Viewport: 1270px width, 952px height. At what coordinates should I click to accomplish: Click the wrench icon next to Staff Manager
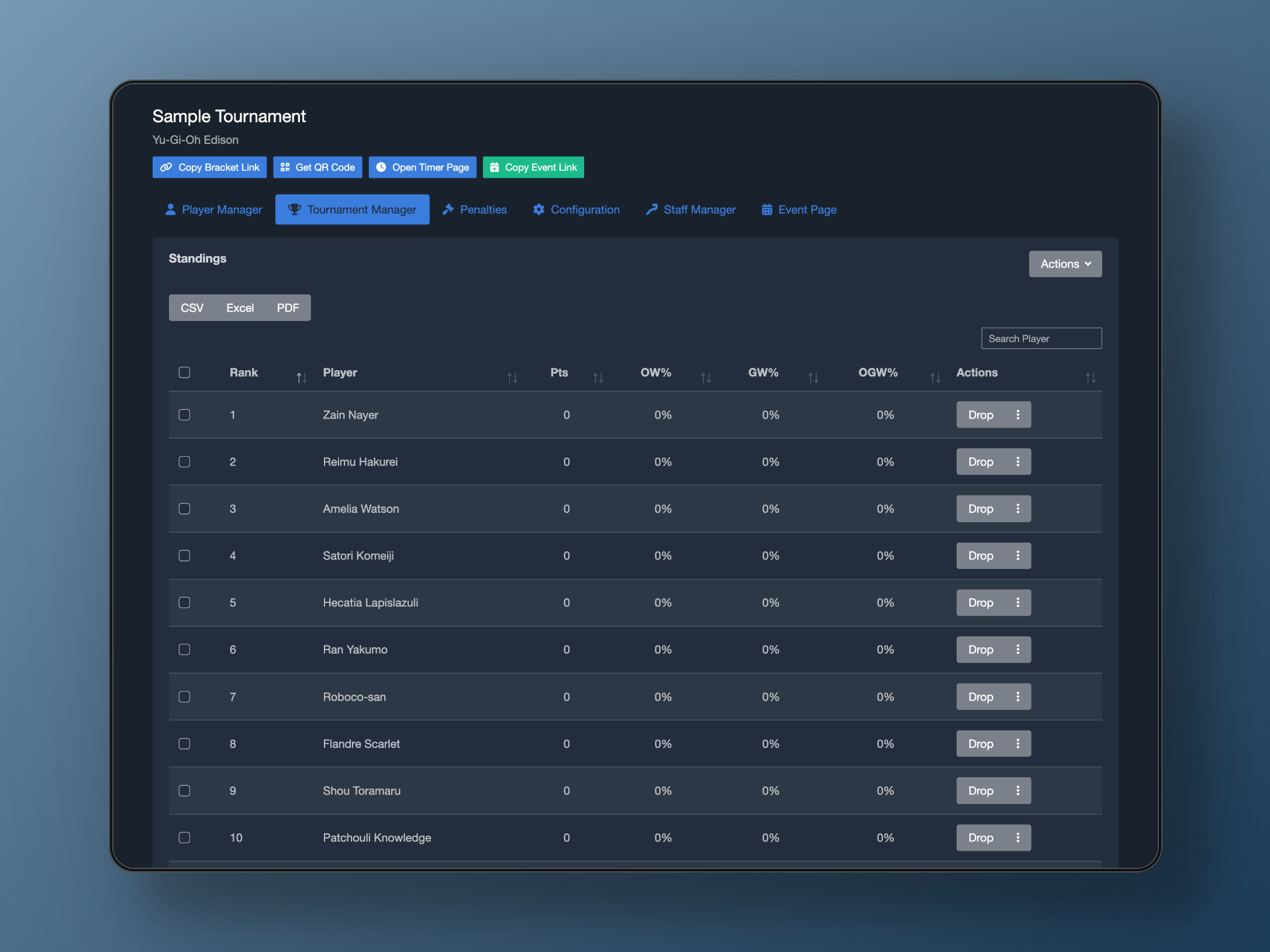pos(652,209)
